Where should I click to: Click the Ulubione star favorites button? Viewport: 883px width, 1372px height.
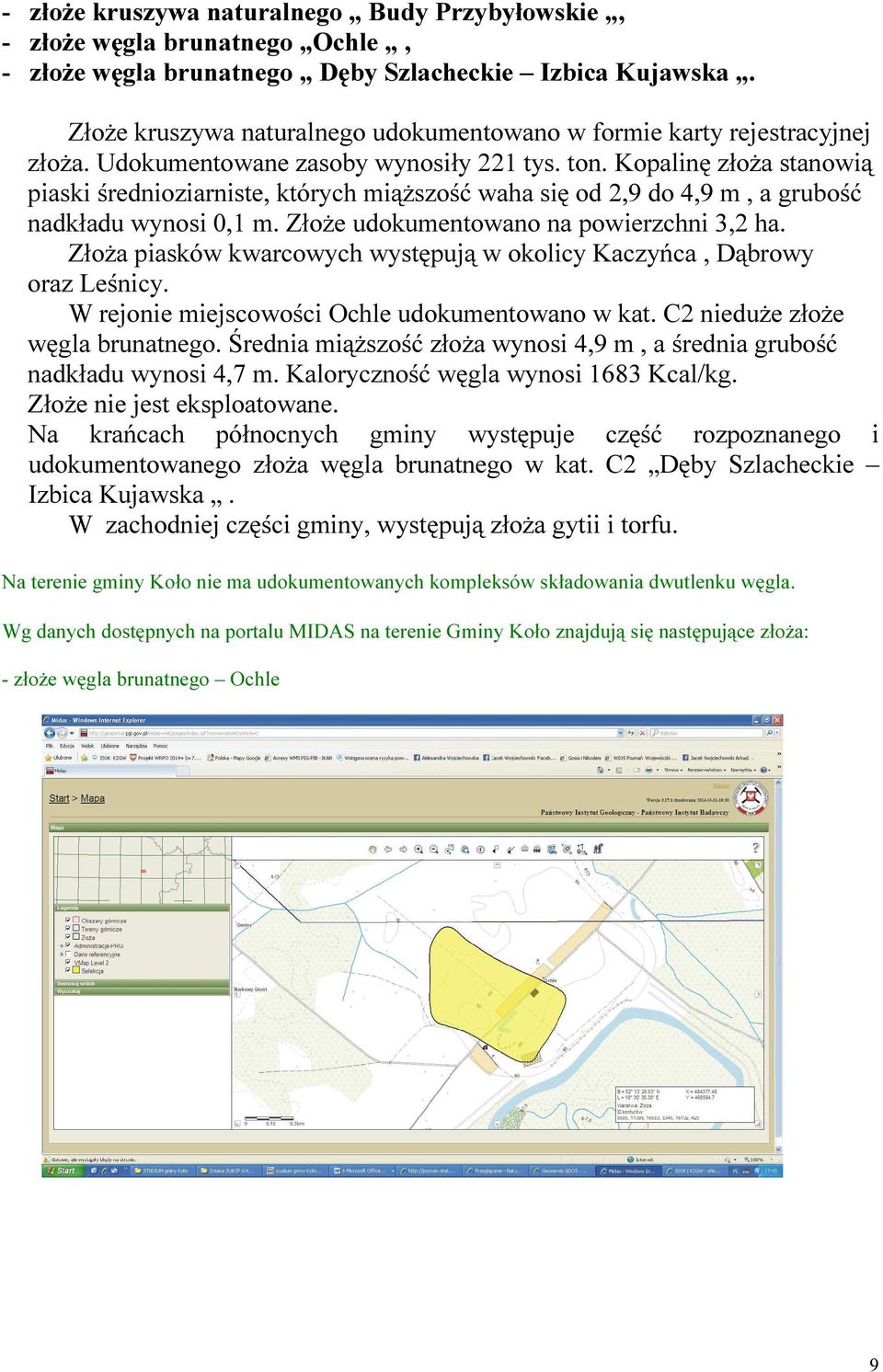(x=60, y=758)
